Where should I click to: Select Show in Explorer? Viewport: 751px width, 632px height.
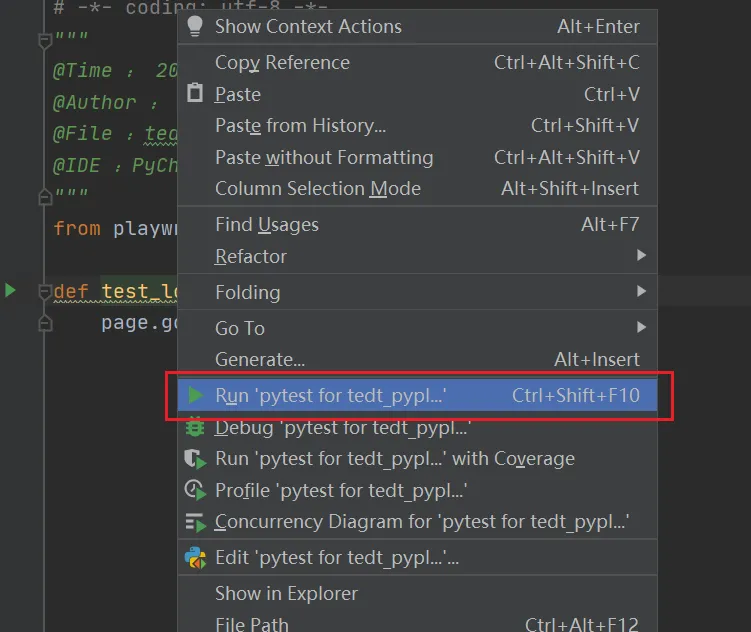[417, 594]
